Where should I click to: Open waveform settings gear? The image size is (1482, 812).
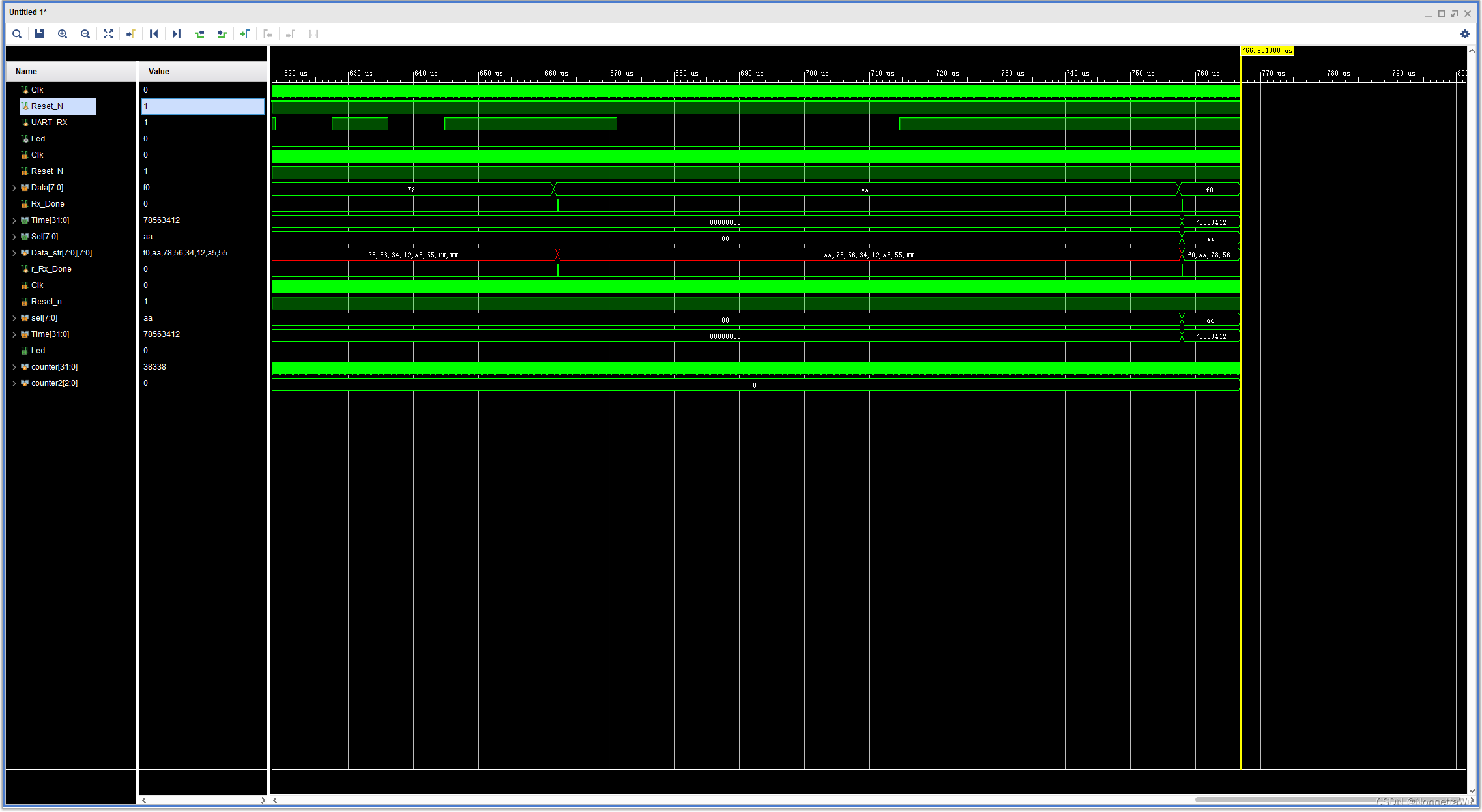click(1465, 34)
